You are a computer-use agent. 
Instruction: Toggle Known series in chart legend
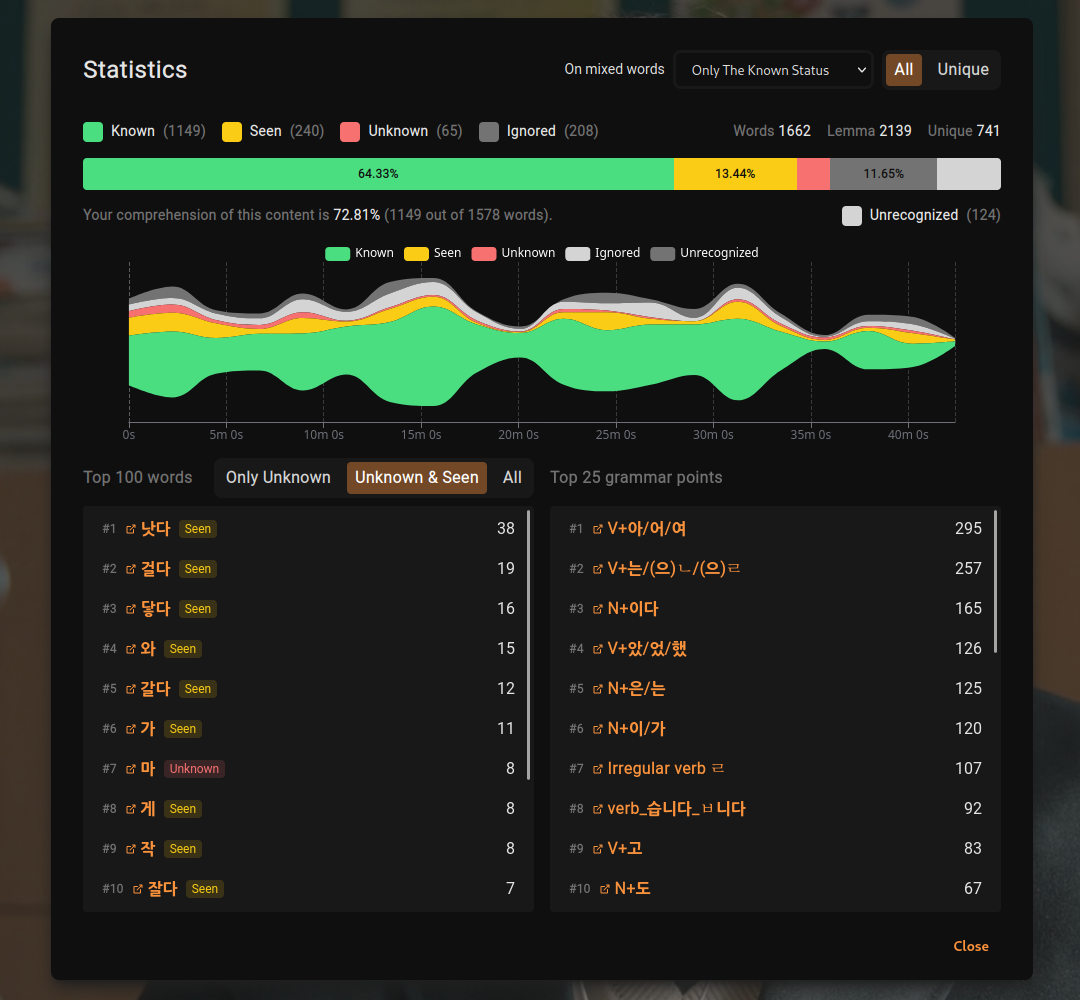click(x=359, y=253)
